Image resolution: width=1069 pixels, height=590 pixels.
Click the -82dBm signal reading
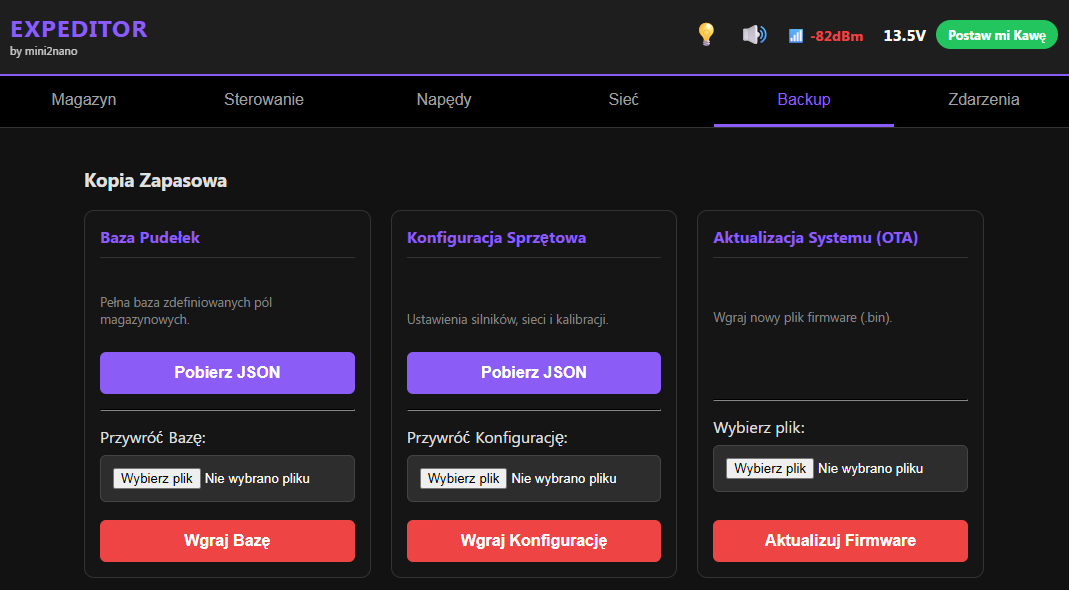[836, 36]
